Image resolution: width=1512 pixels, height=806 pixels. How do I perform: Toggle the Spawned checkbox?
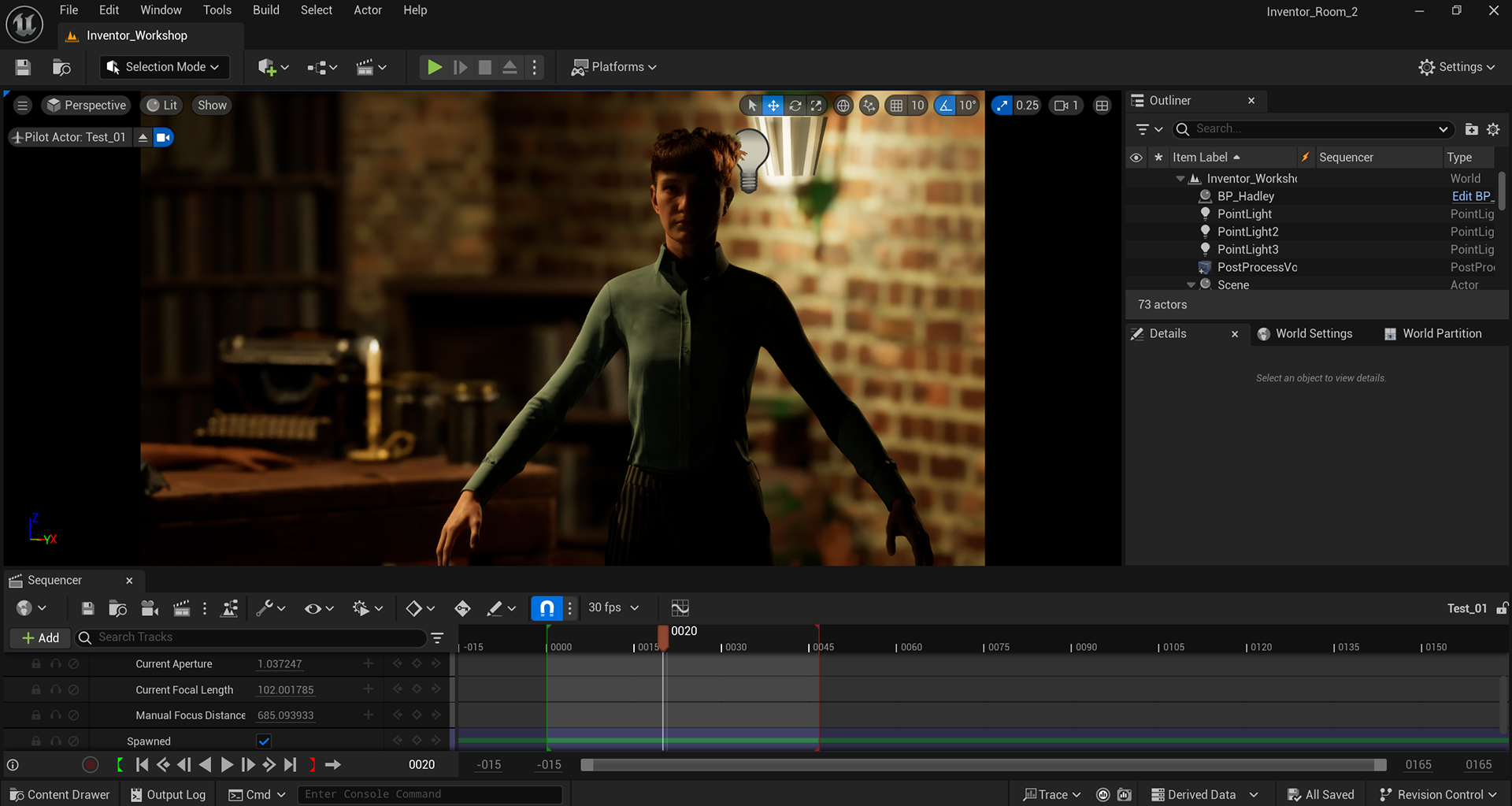[264, 741]
